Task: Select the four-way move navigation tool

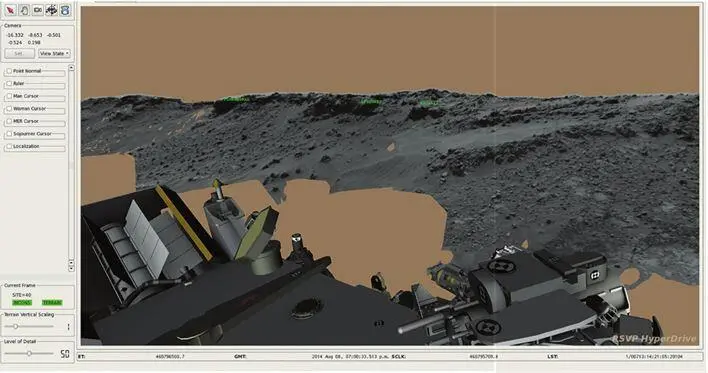Action: point(51,10)
